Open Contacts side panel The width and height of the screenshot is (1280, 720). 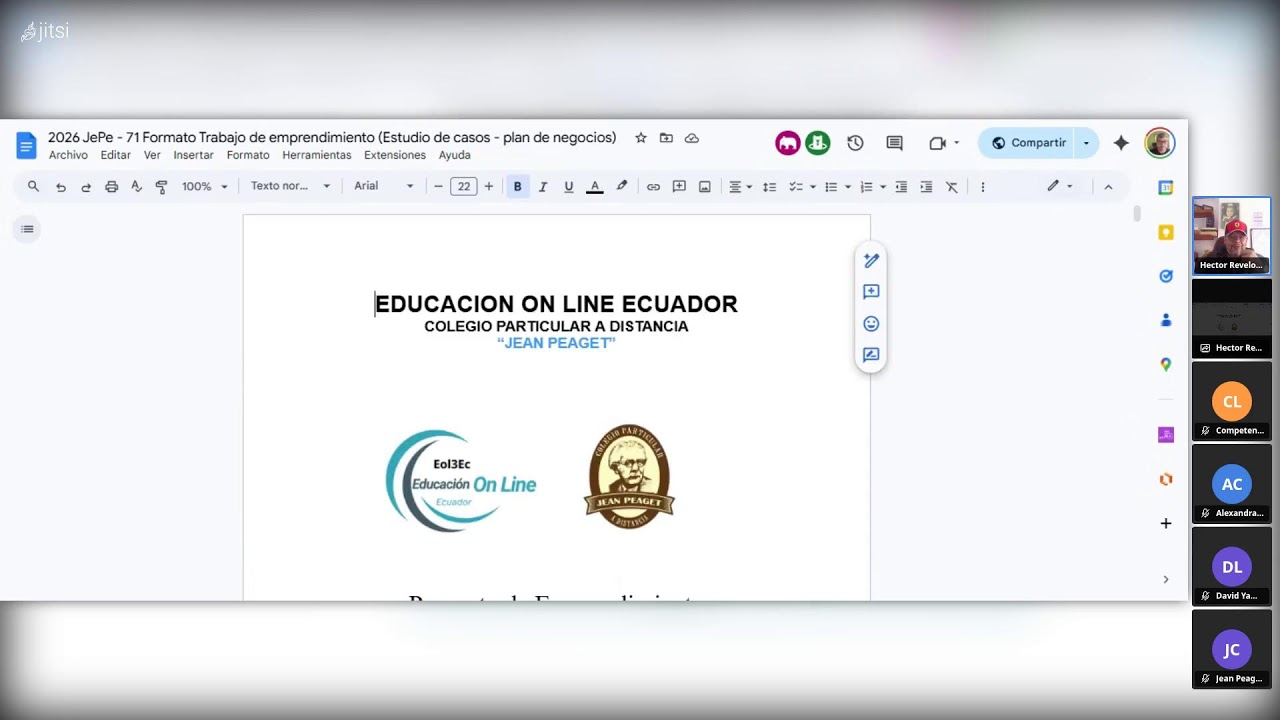pos(1166,320)
